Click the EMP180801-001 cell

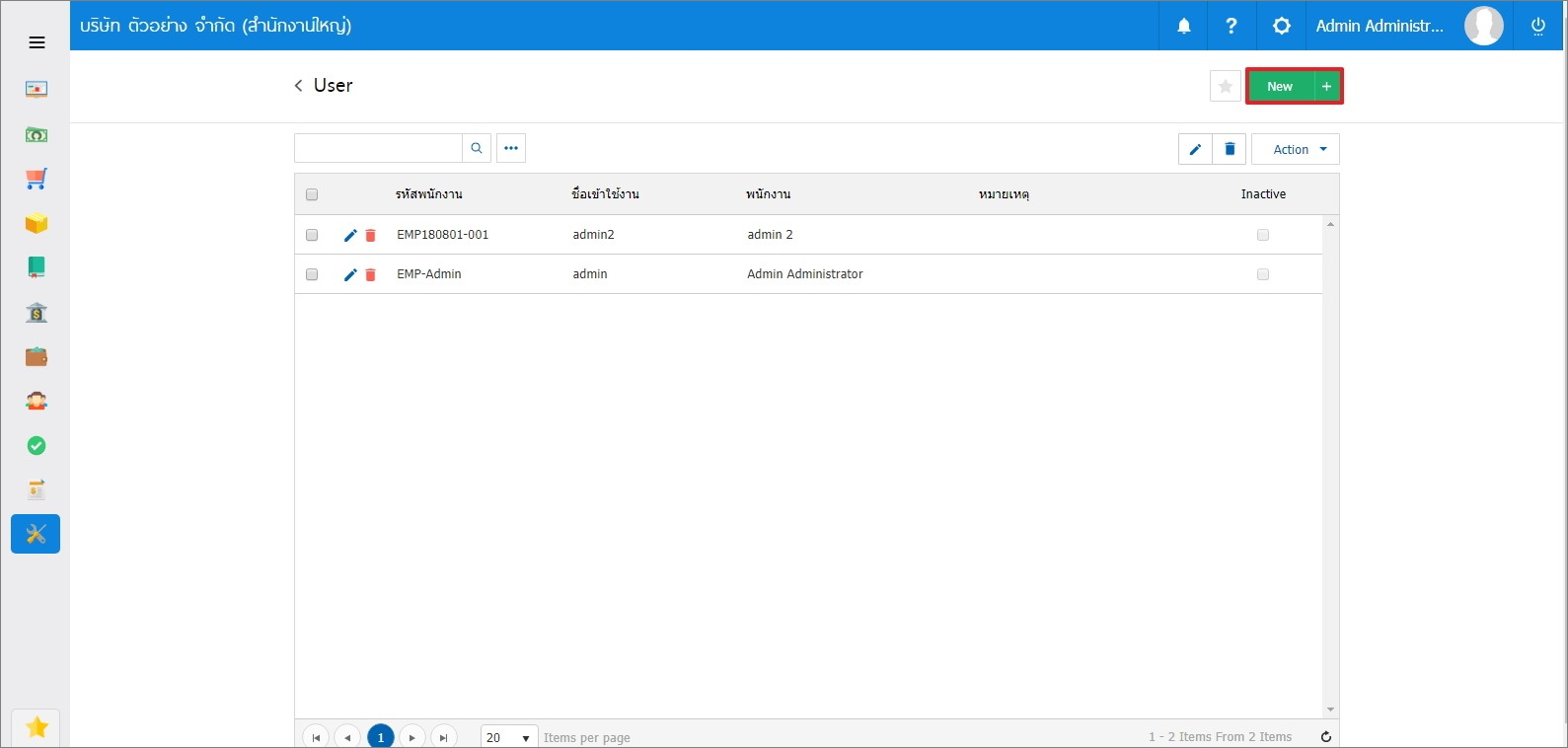(x=443, y=235)
